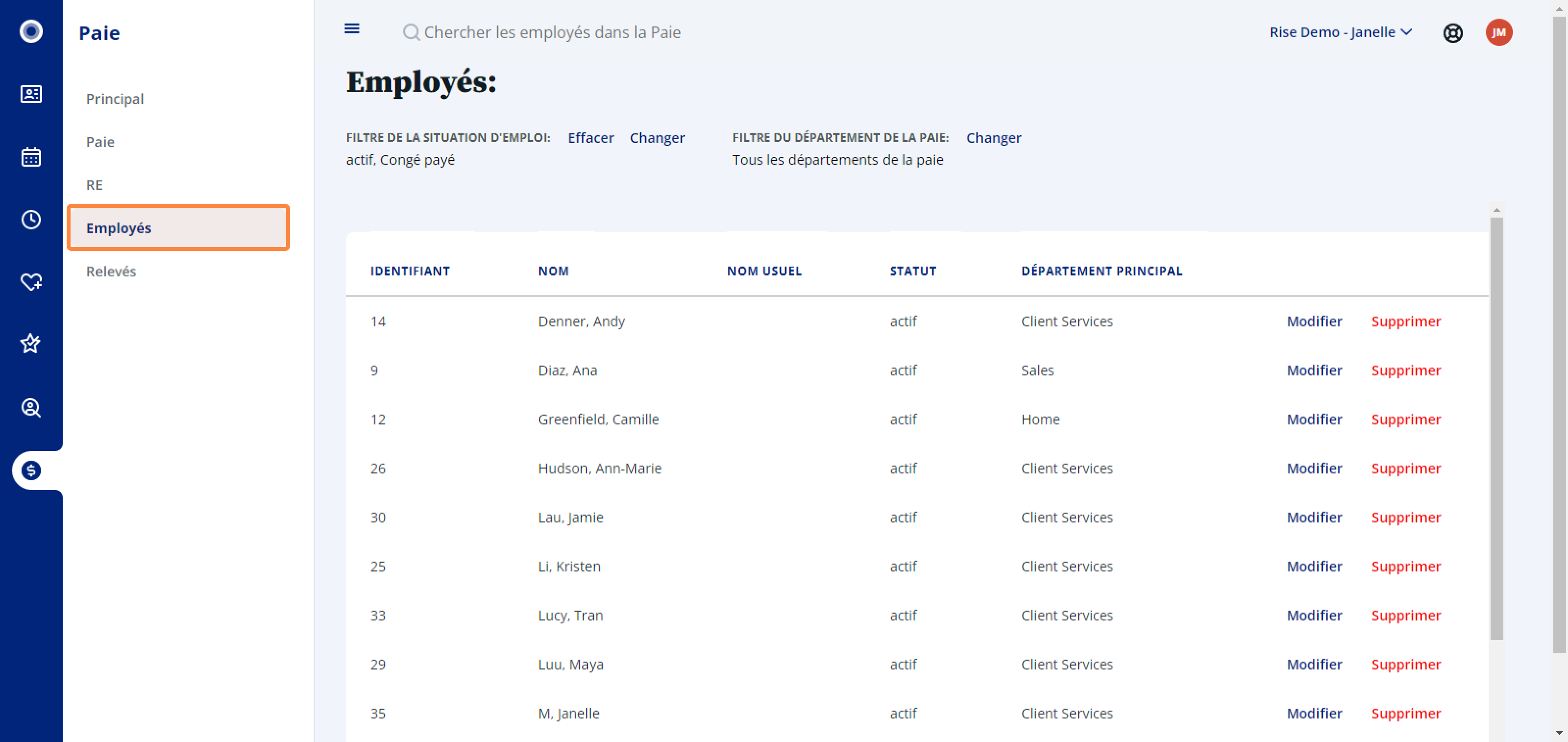Edit M, Janelle via Modifier
The height and width of the screenshot is (742, 1568).
pos(1314,714)
